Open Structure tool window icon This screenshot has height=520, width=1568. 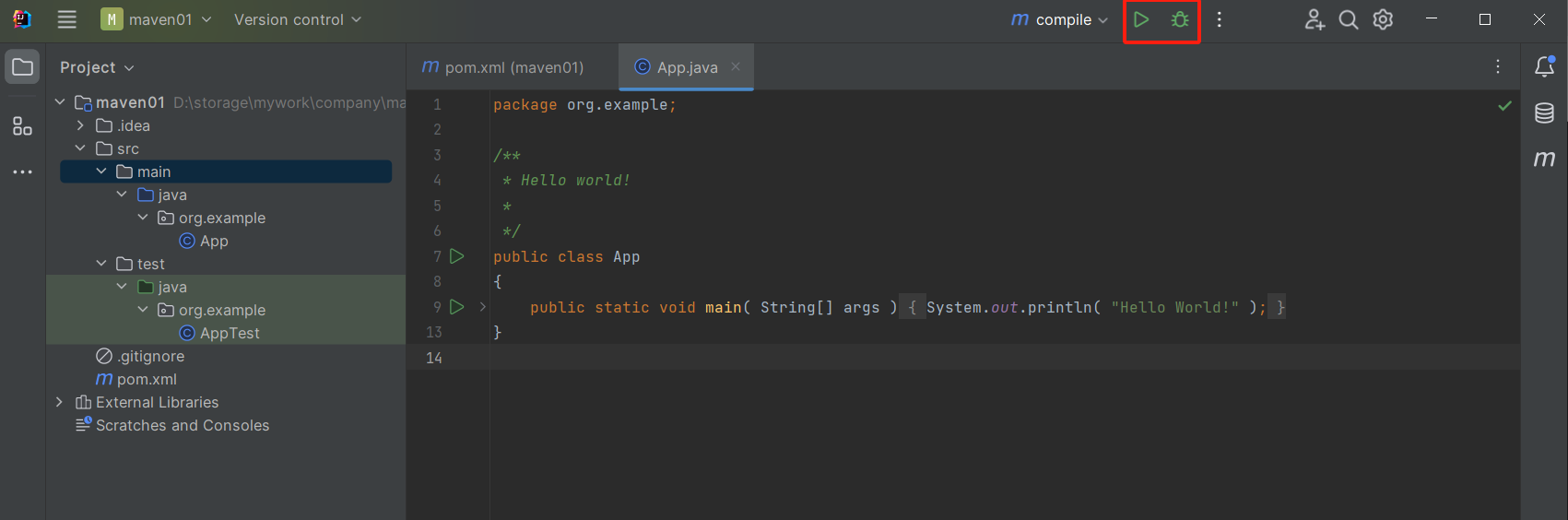[x=22, y=126]
